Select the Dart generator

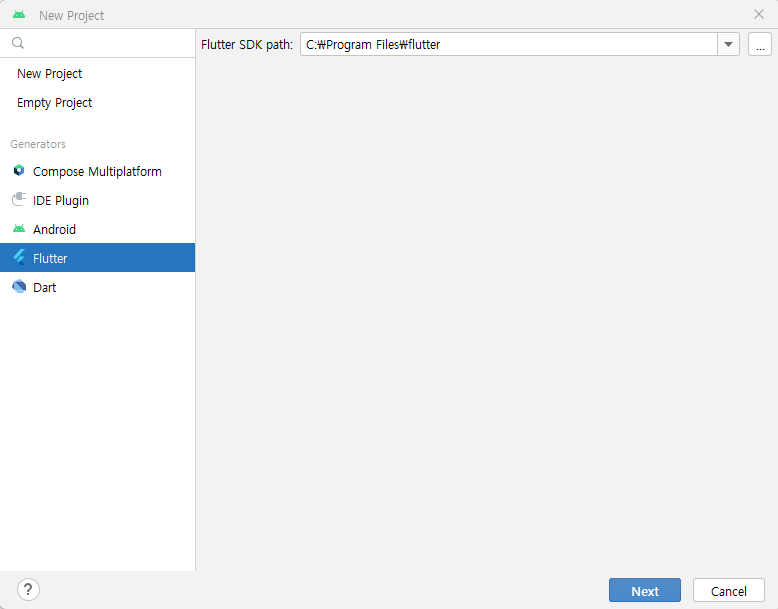click(x=97, y=287)
